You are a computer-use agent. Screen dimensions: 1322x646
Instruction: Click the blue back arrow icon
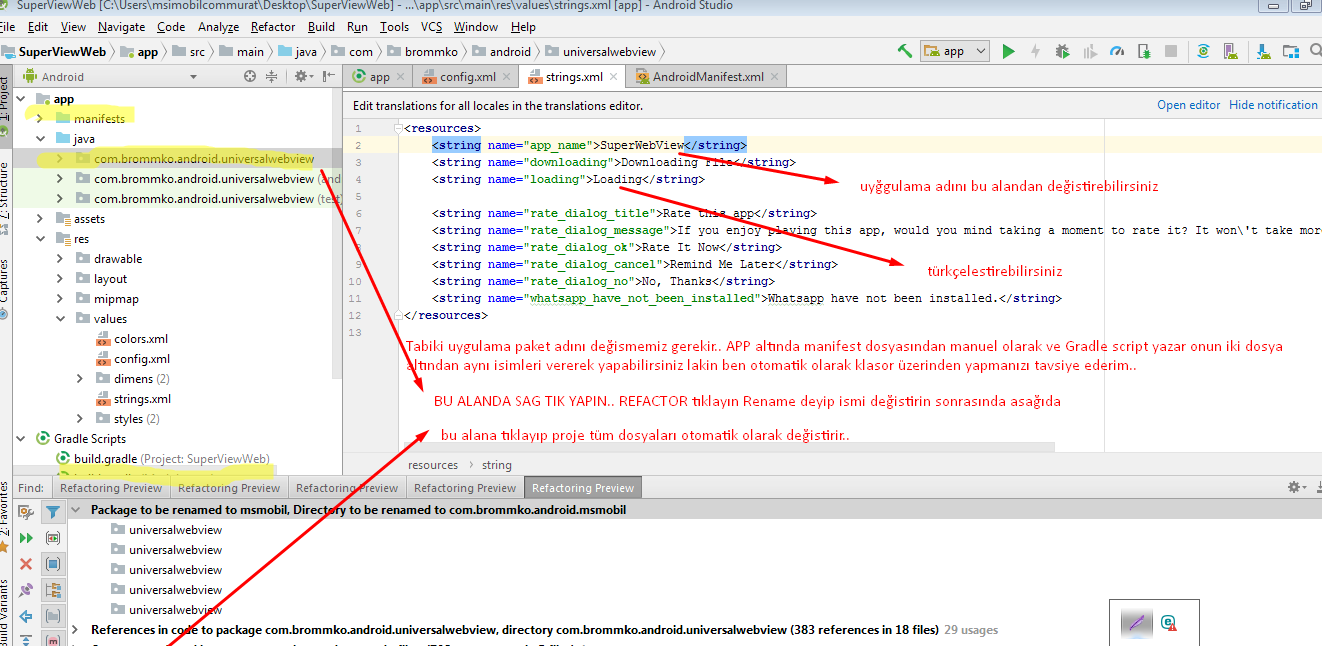click(x=27, y=616)
